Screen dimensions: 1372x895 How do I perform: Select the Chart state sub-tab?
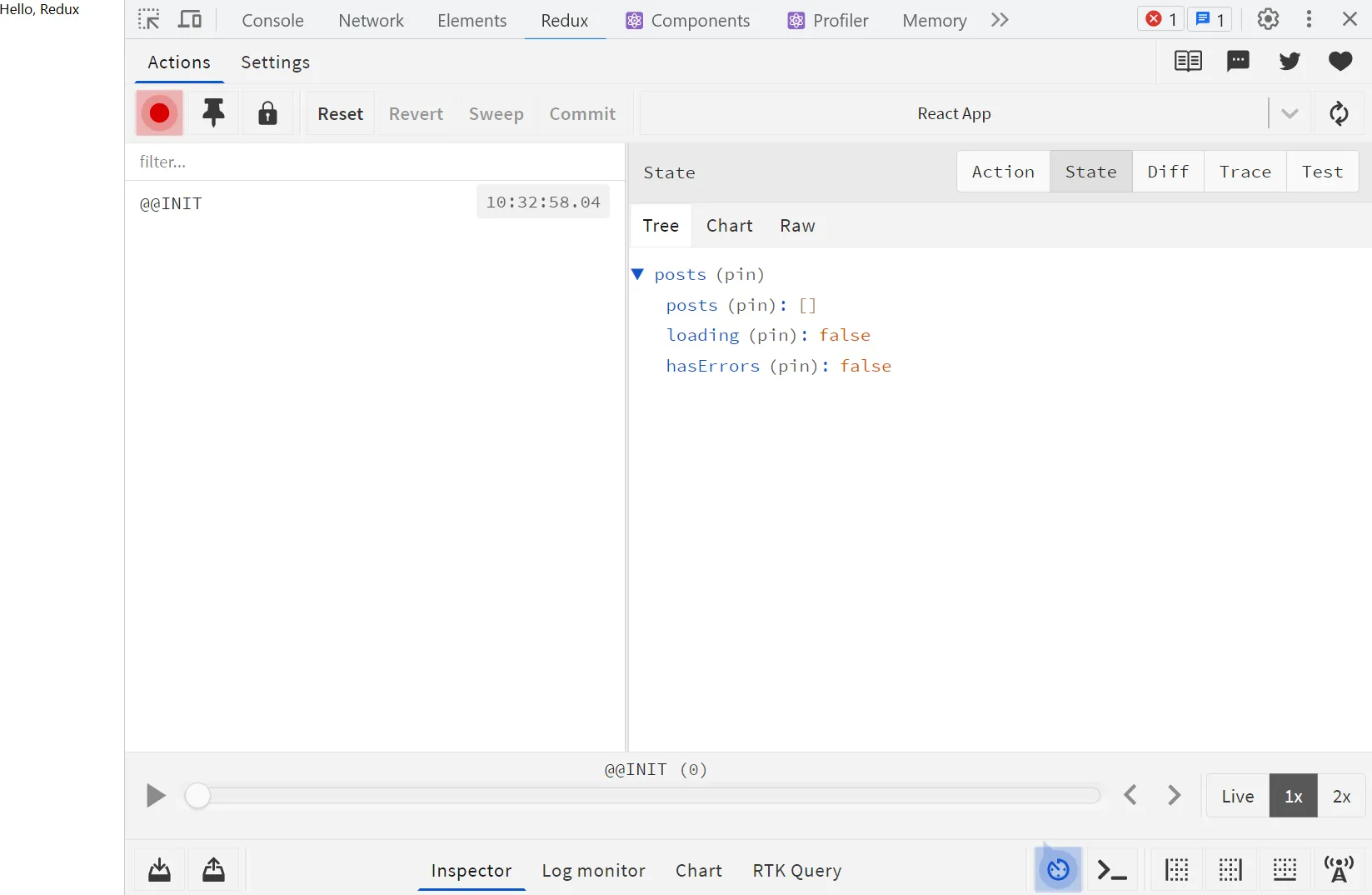tap(730, 226)
